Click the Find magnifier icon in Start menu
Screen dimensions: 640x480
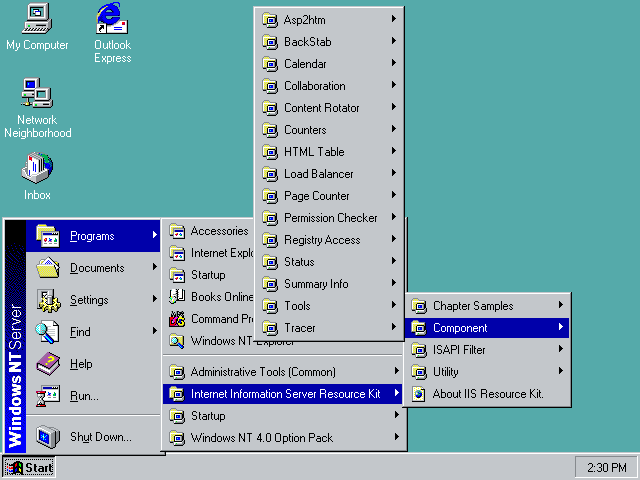(47, 331)
